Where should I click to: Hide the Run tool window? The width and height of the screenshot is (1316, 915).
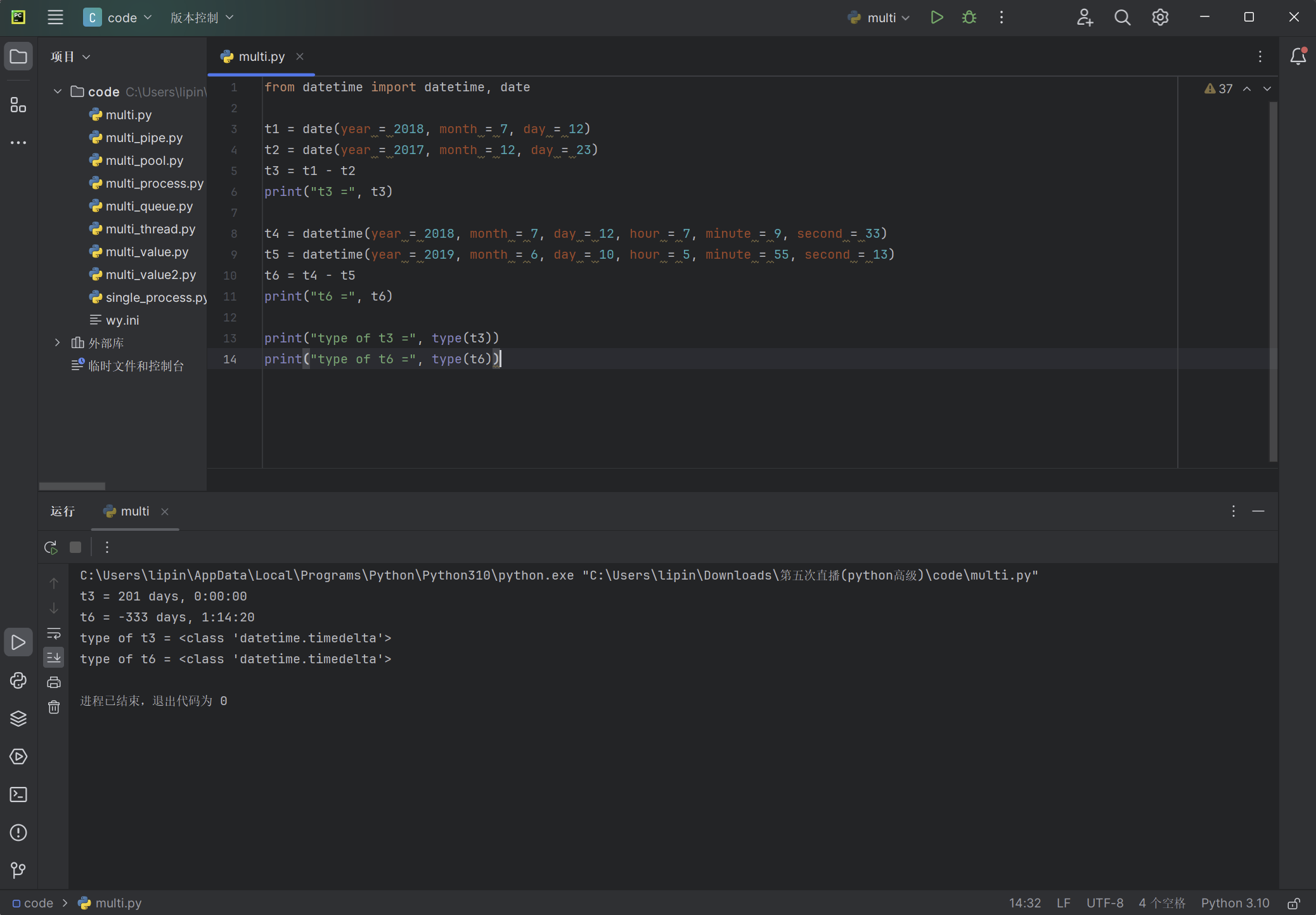pyautogui.click(x=1258, y=511)
